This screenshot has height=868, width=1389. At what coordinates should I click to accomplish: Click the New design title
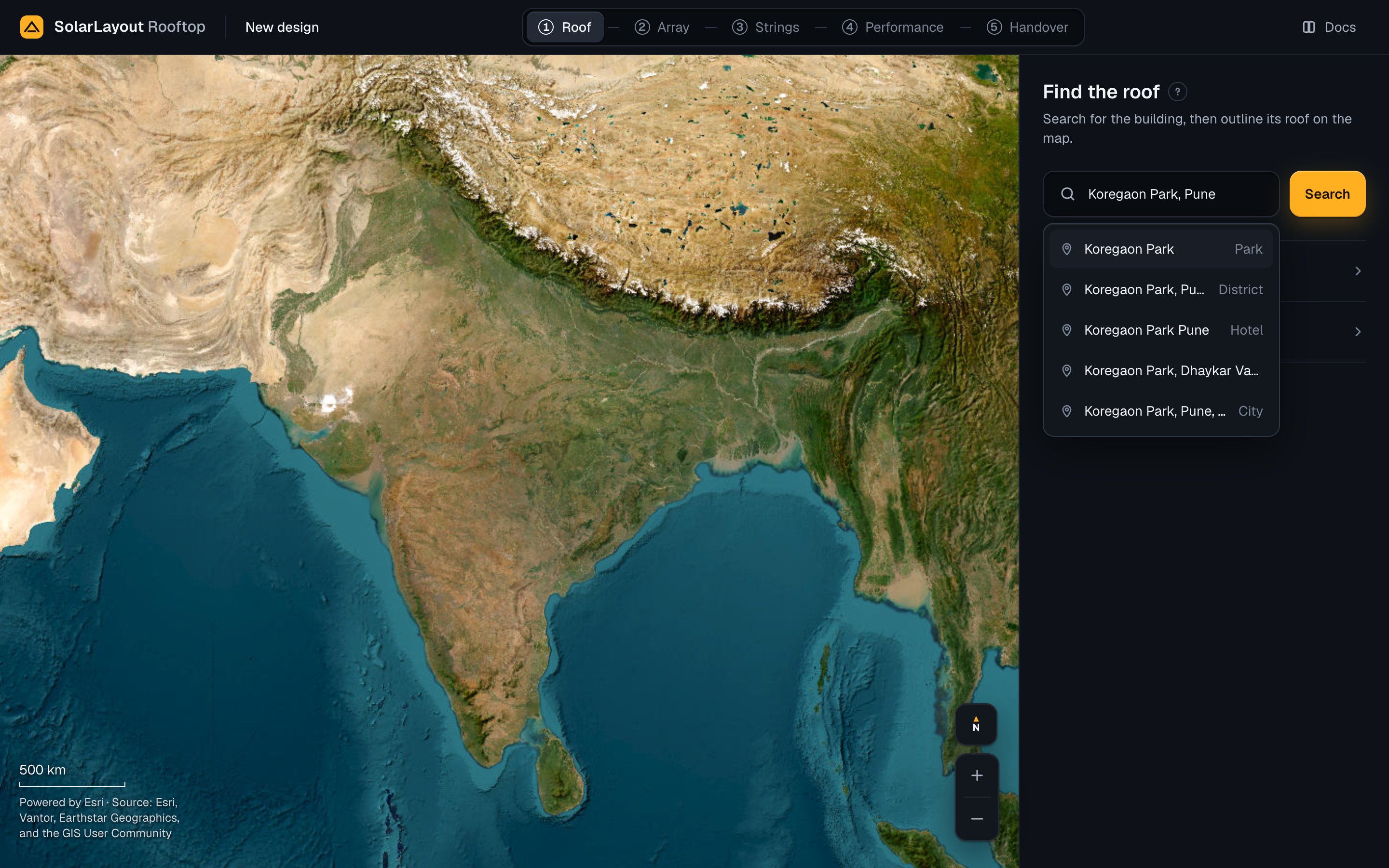282,27
